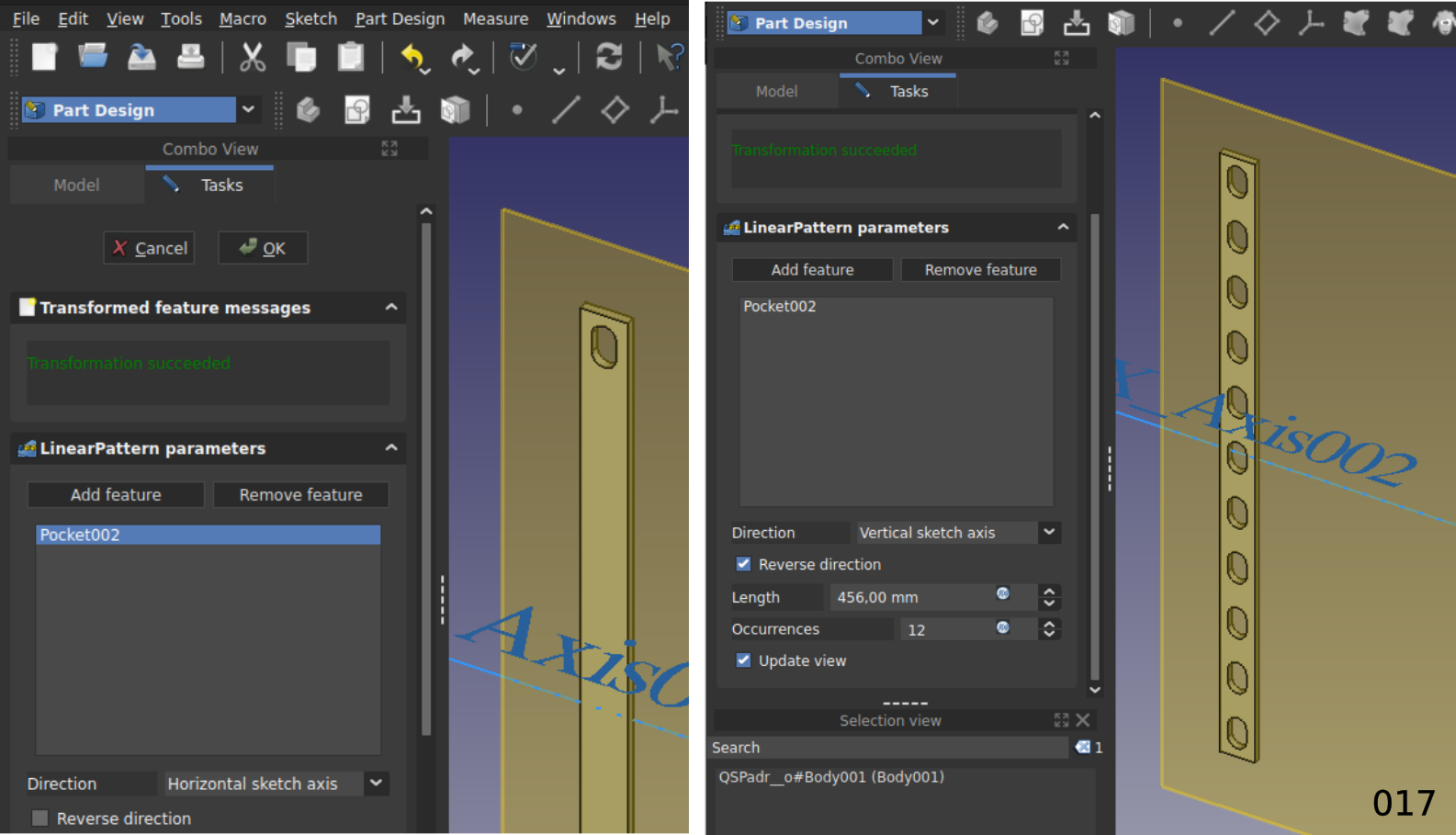
Task: Click the box icon next to tray icon, left window
Action: click(x=455, y=110)
